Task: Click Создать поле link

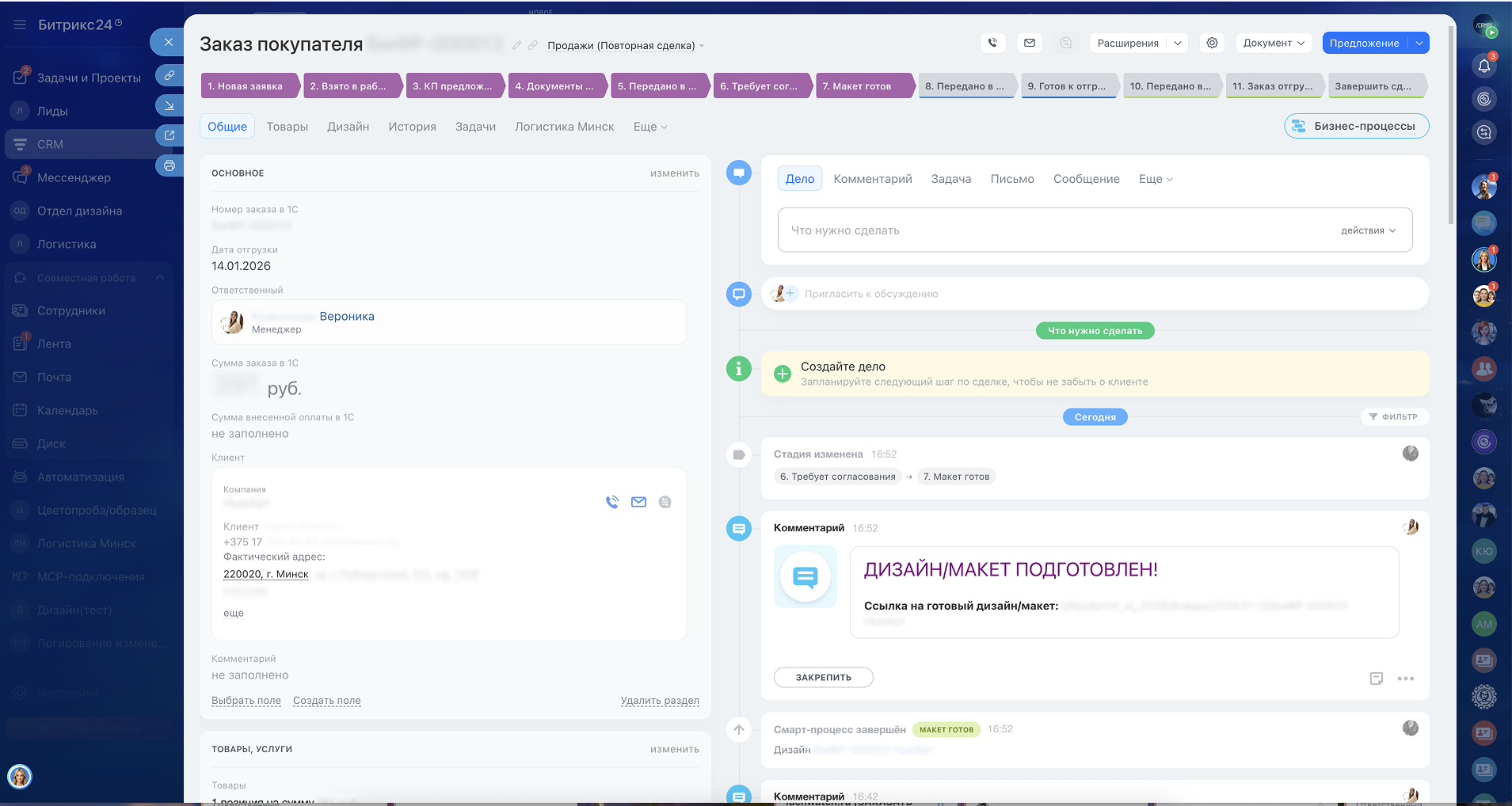Action: pos(327,701)
